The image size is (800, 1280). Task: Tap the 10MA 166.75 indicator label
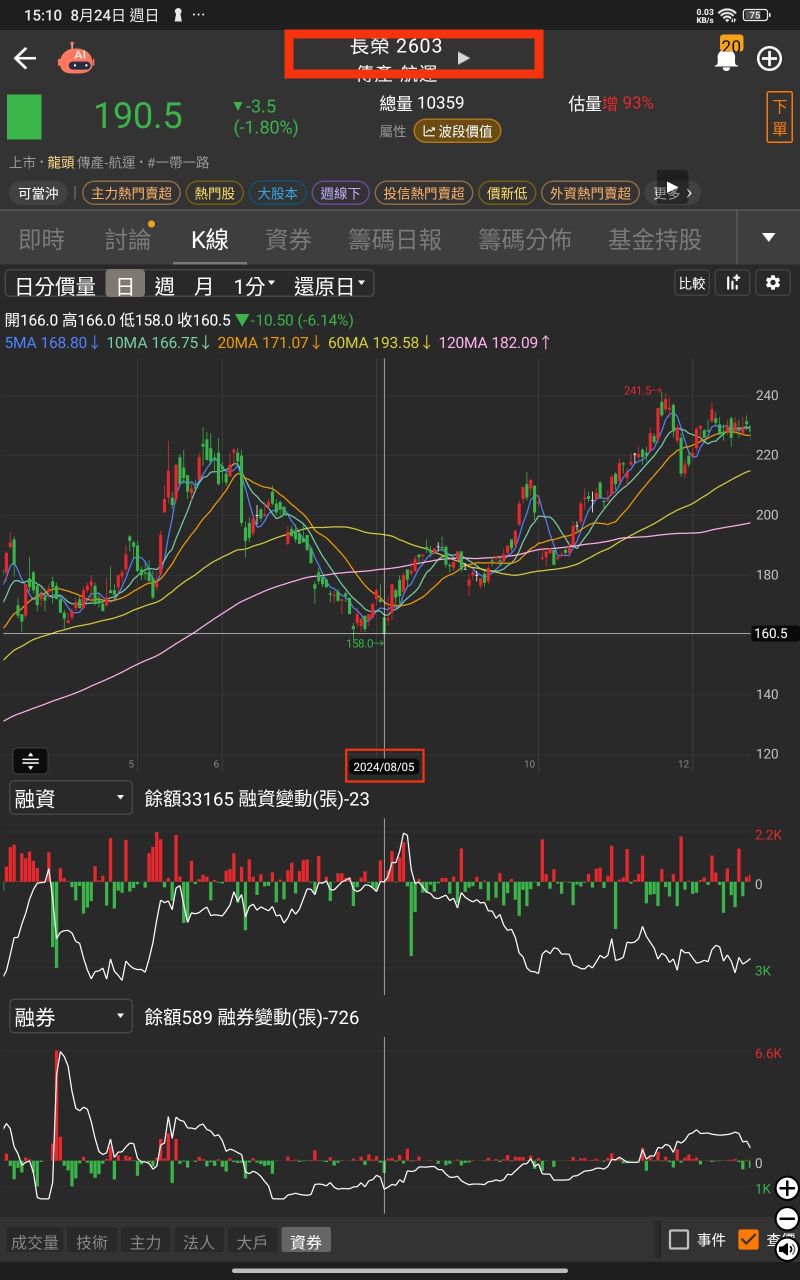(158, 342)
